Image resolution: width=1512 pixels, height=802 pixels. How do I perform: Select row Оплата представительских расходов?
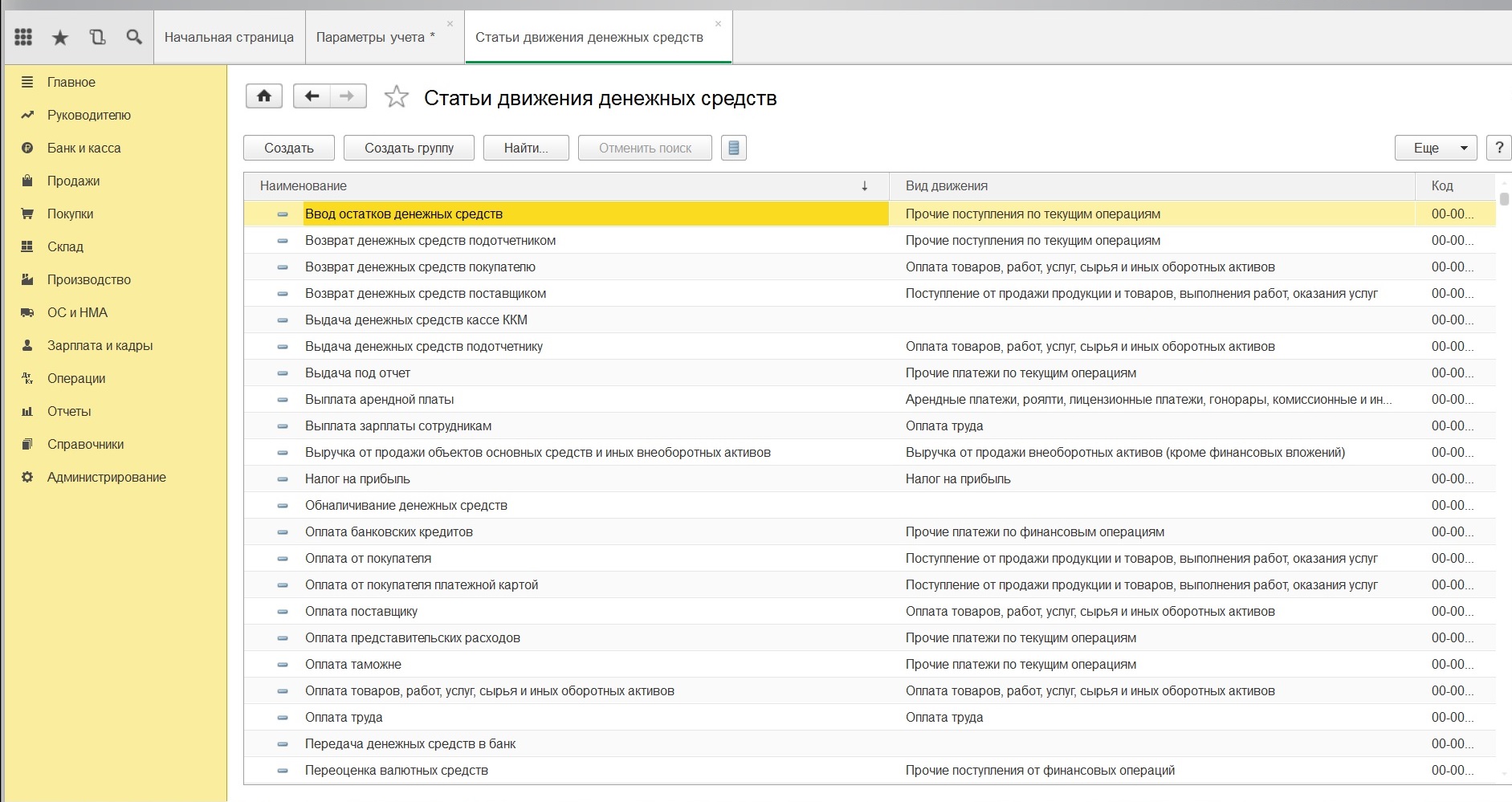click(x=870, y=637)
